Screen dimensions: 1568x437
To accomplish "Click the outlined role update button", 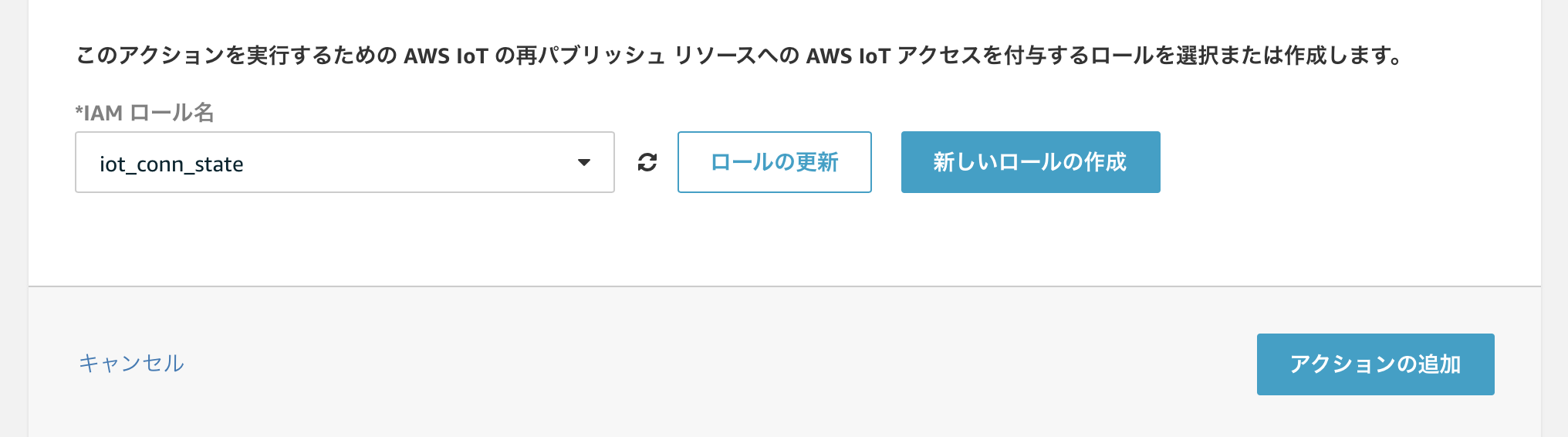I will [774, 162].
